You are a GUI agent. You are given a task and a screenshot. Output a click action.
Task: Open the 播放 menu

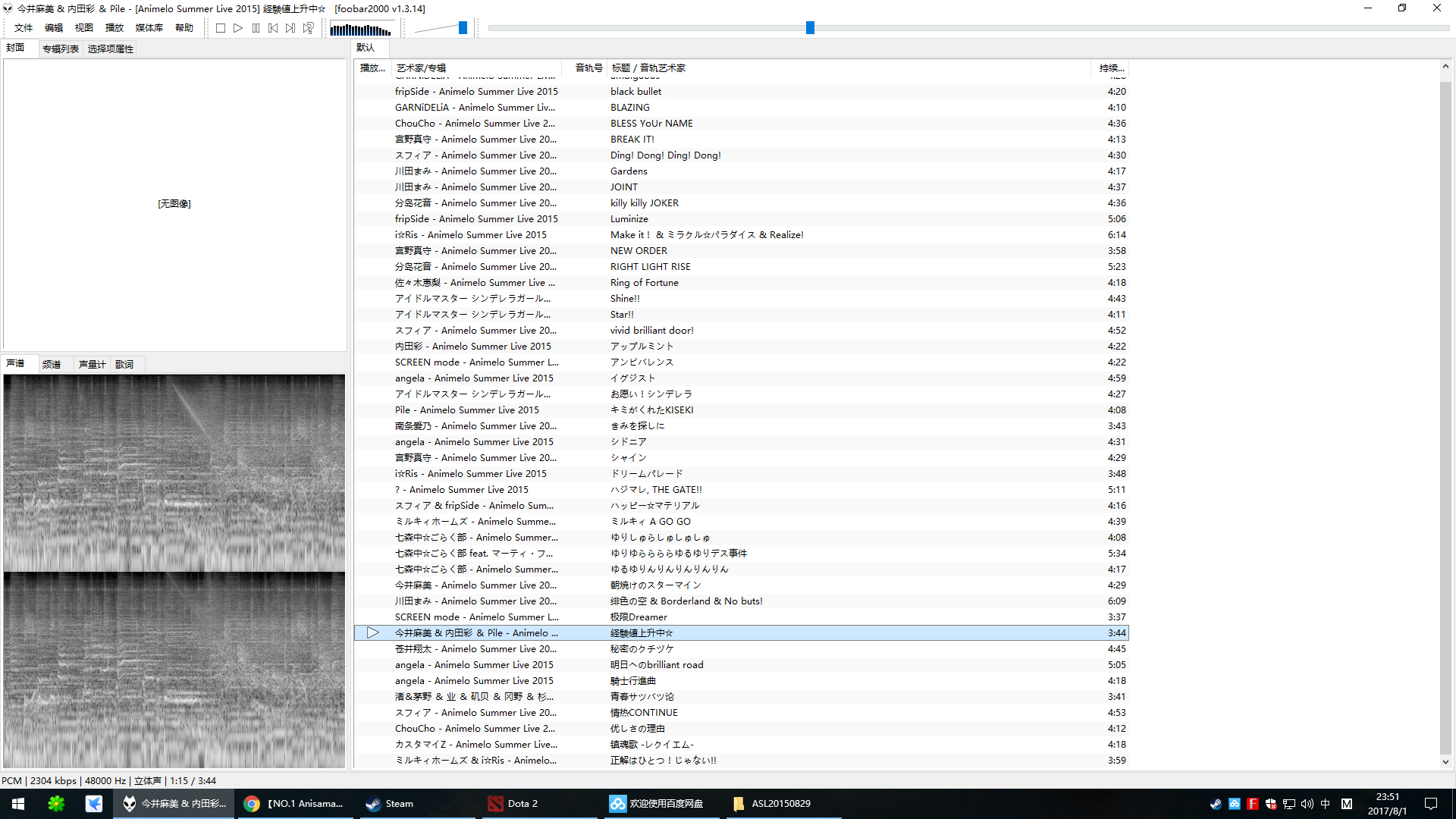click(114, 28)
